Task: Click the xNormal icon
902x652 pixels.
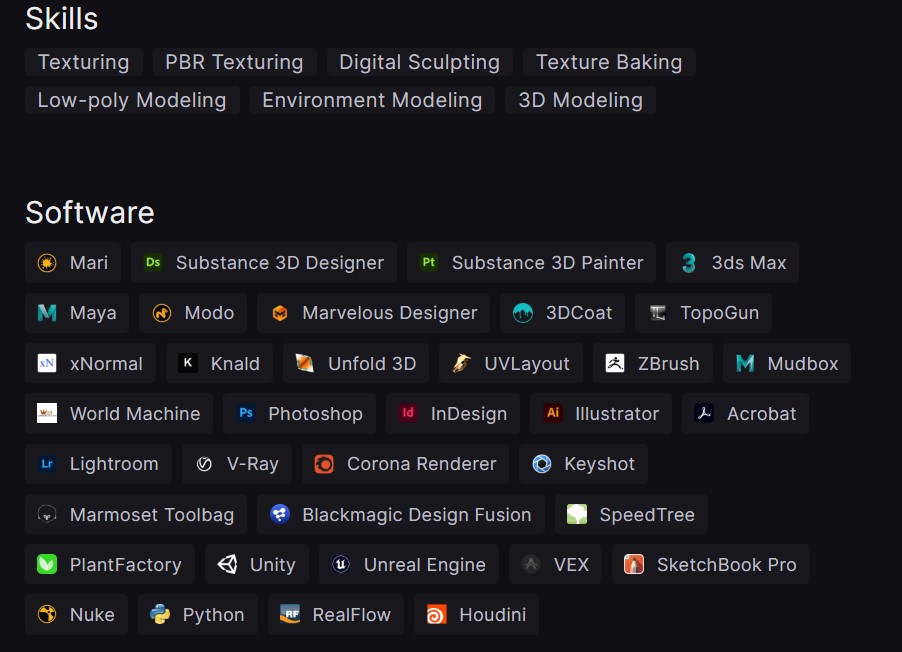Action: click(x=47, y=363)
